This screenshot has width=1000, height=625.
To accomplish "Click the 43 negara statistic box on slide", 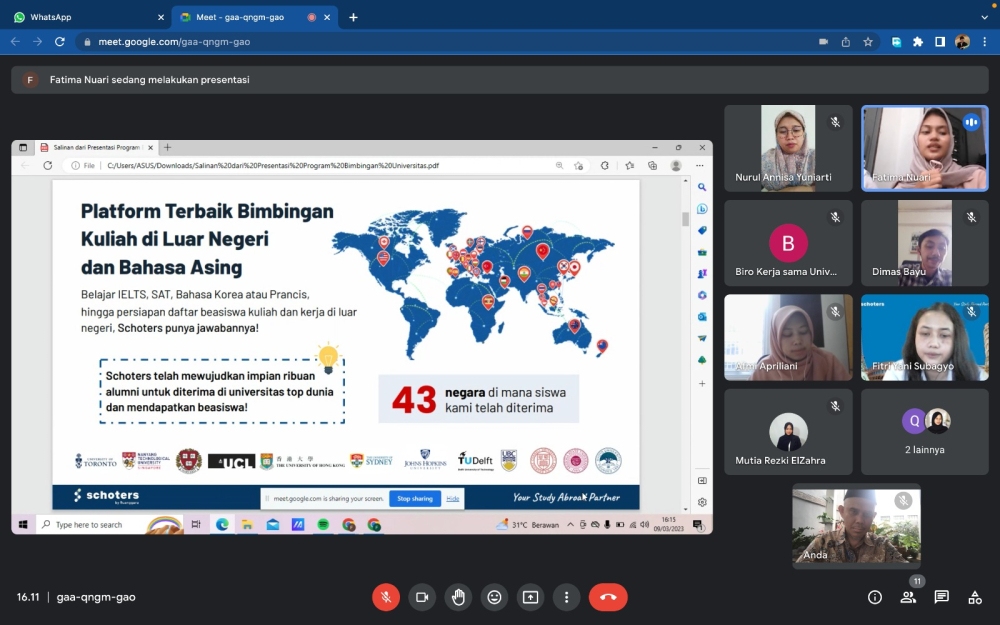I will (x=478, y=399).
